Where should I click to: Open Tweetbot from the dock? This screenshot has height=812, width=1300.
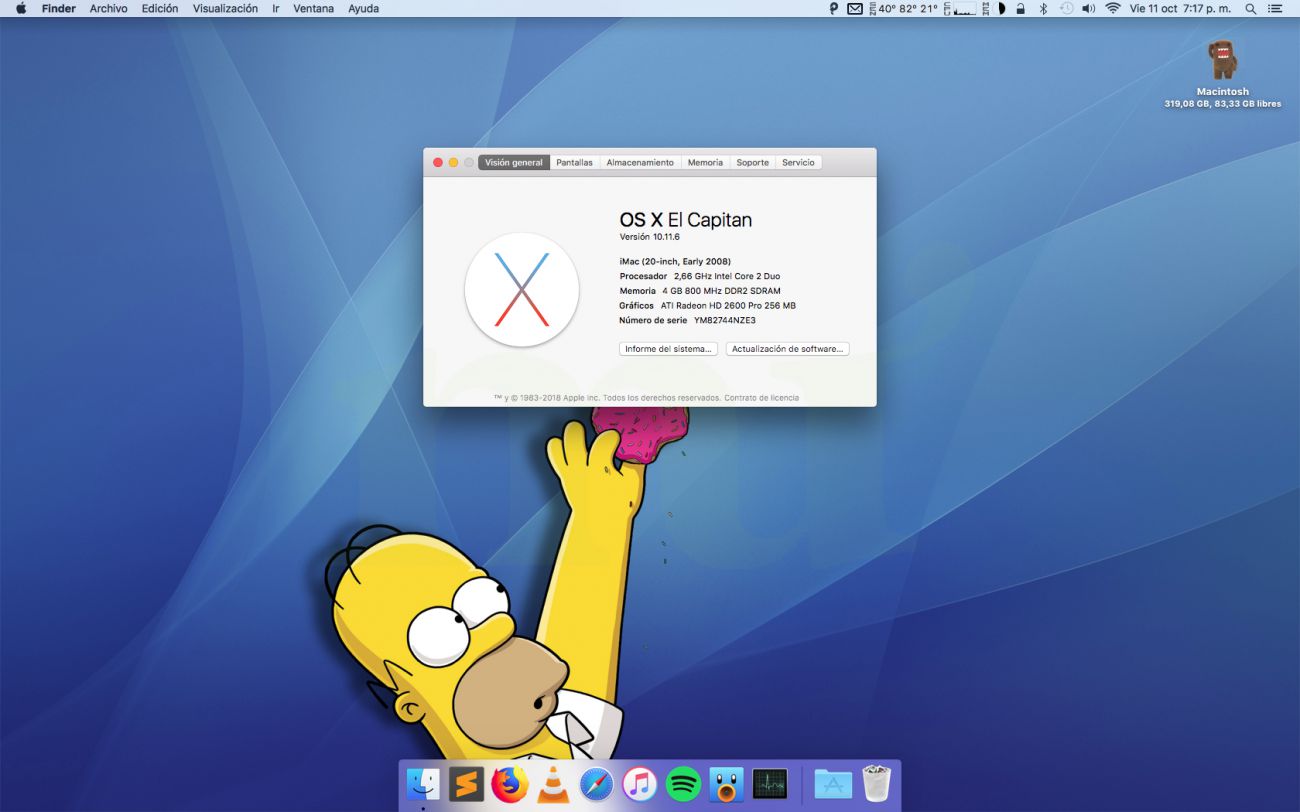[726, 785]
